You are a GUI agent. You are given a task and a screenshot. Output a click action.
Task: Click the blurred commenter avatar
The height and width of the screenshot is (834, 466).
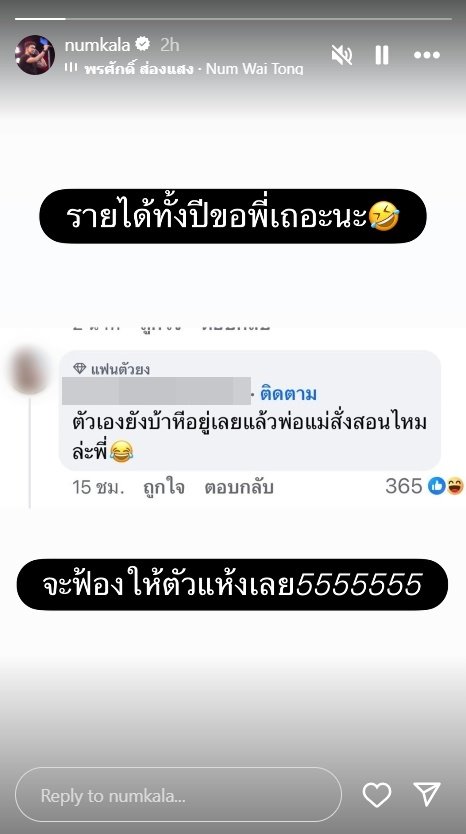[30, 370]
